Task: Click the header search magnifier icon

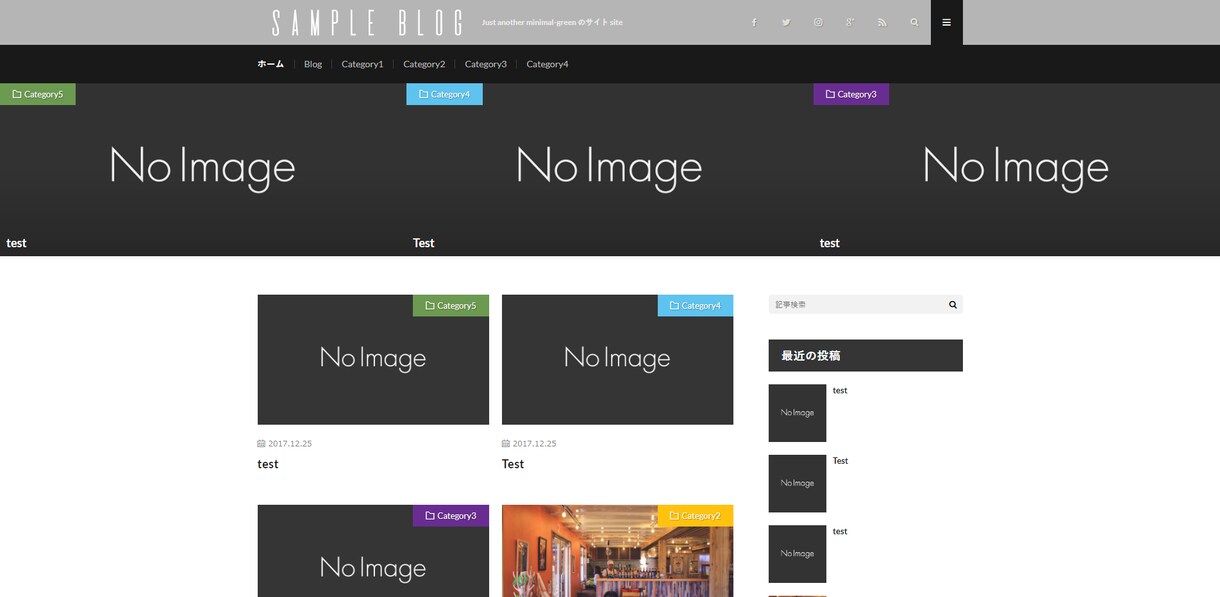Action: pos(914,22)
